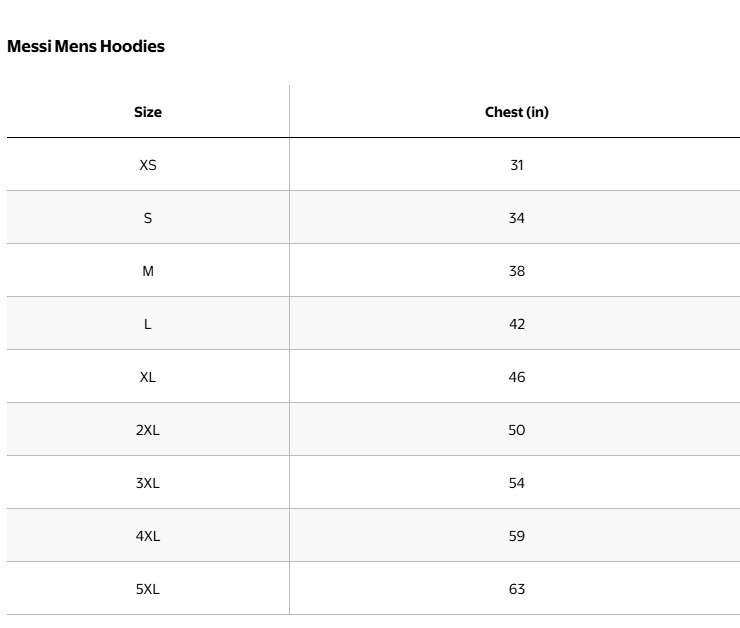Click the M size cell
740x628 pixels.
point(148,271)
